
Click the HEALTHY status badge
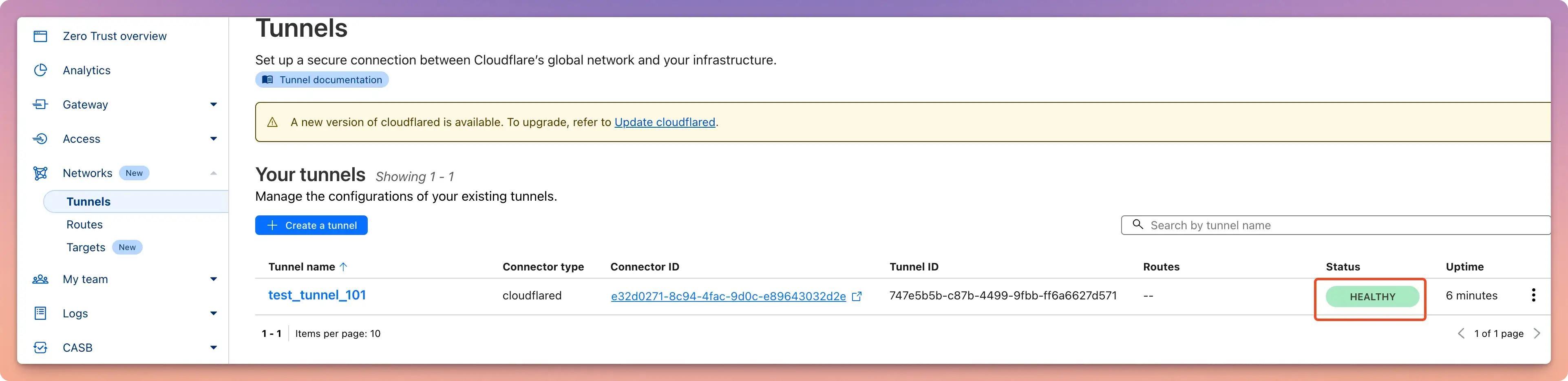[1372, 297]
